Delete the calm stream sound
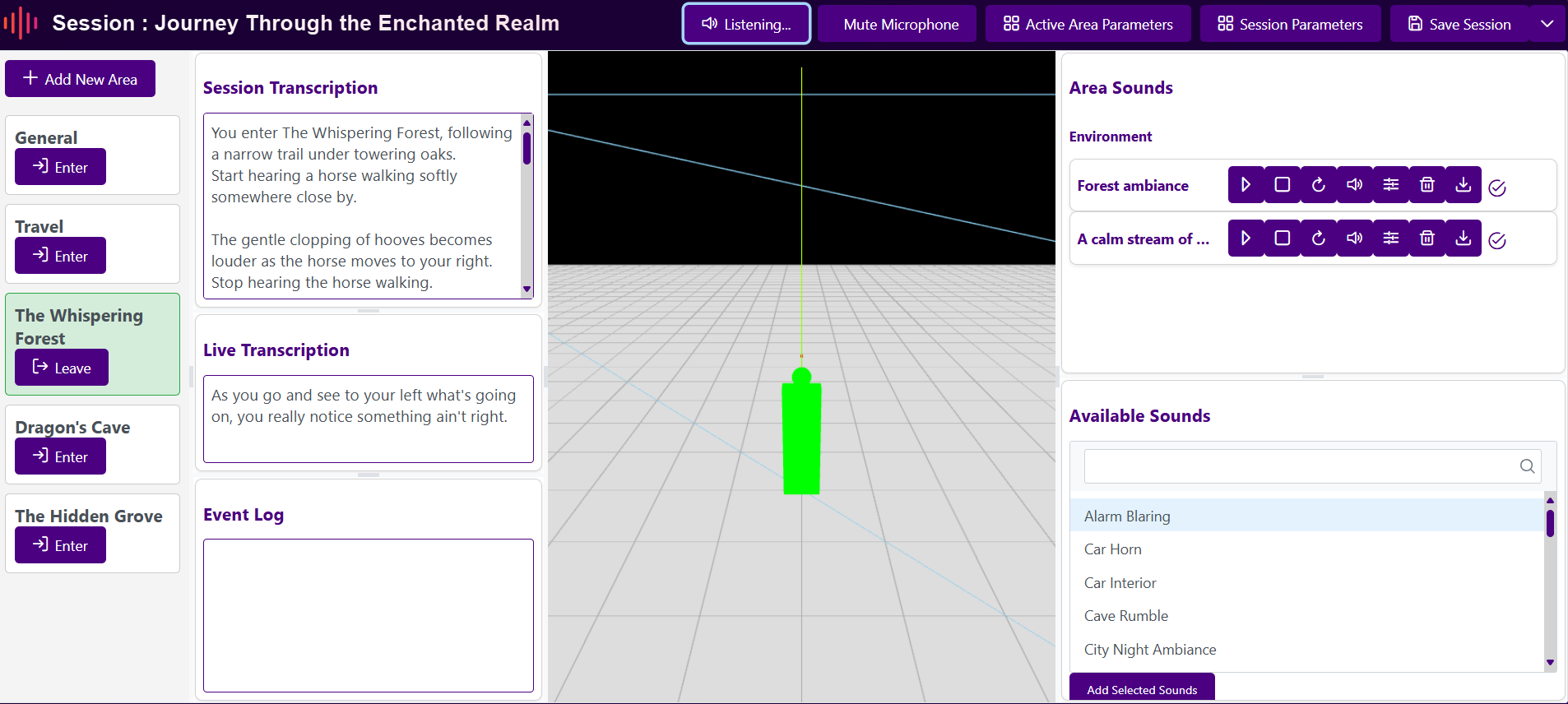The width and height of the screenshot is (1568, 704). coord(1427,239)
